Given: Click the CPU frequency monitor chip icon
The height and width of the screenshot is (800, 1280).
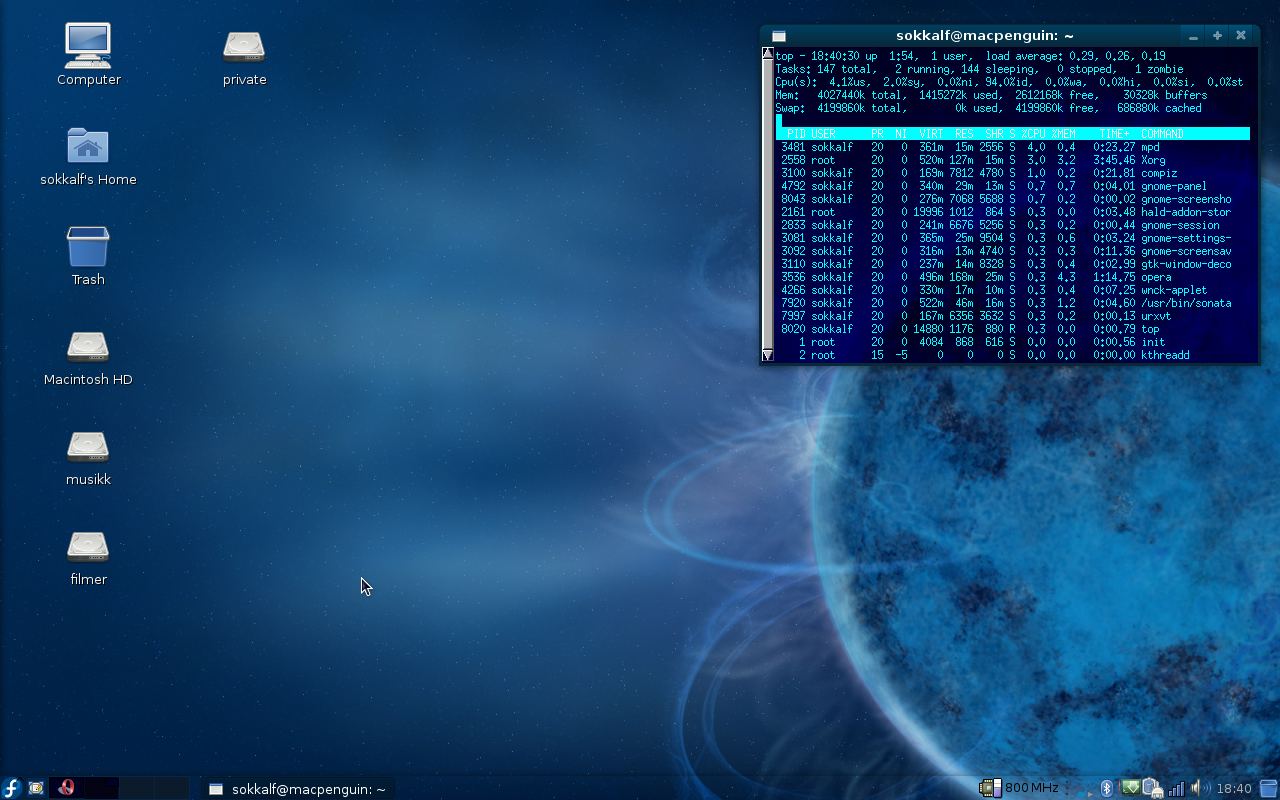Looking at the screenshot, I should 990,788.
